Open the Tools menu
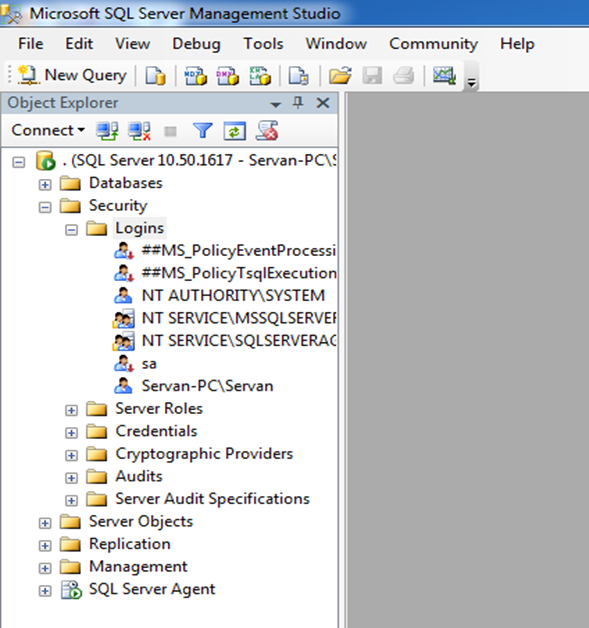 [263, 44]
